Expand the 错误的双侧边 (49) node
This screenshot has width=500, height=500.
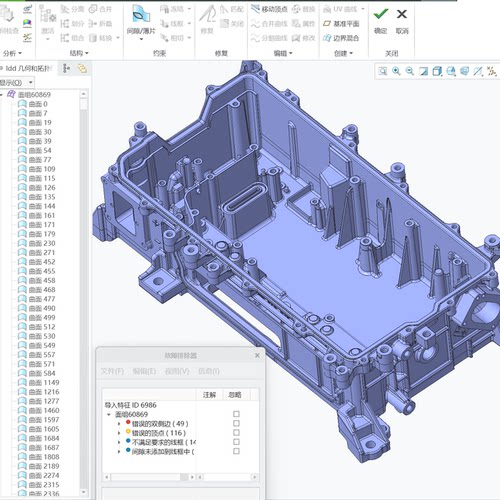tap(119, 424)
